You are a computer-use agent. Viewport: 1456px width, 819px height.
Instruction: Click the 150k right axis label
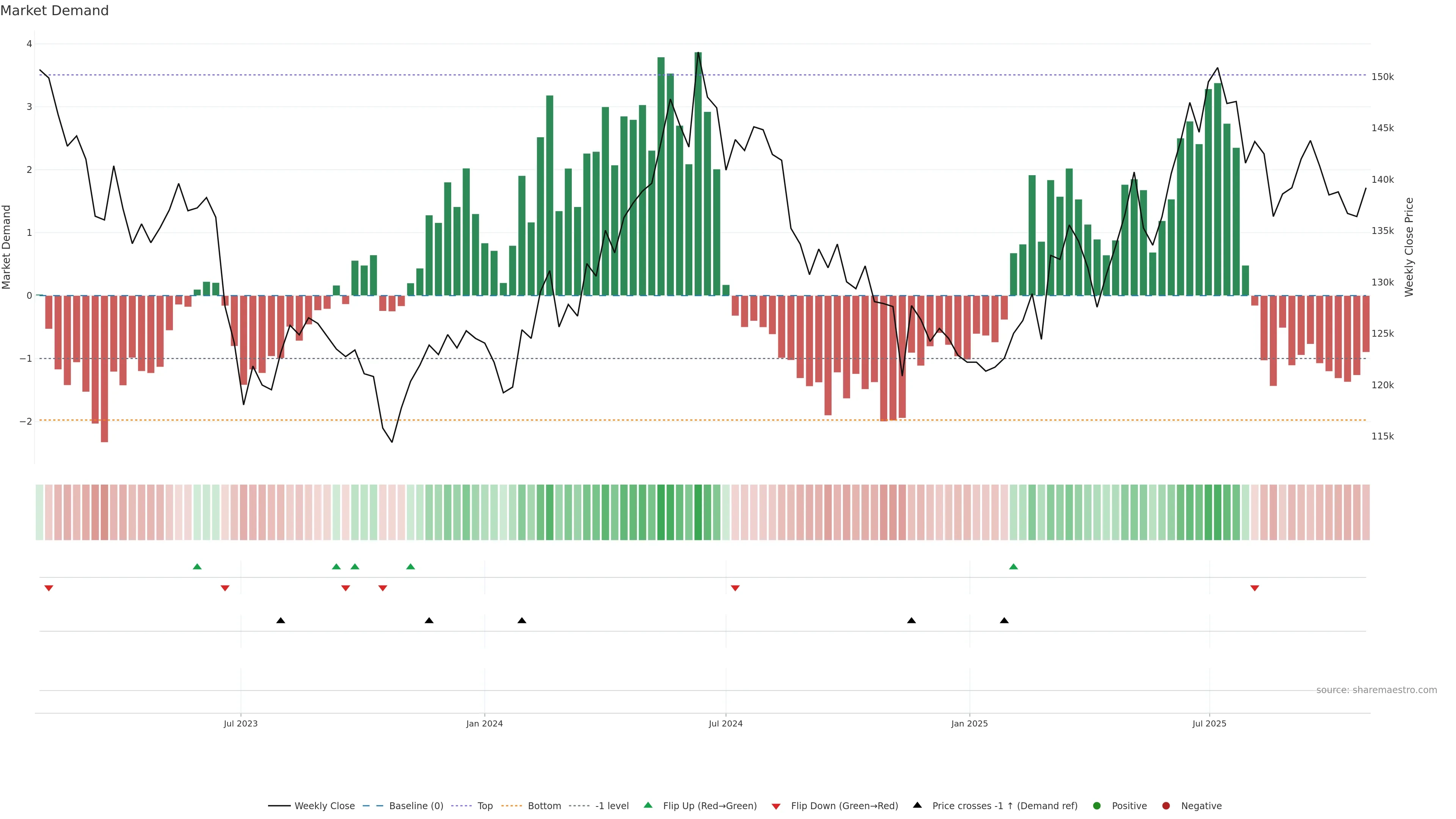coord(1382,77)
